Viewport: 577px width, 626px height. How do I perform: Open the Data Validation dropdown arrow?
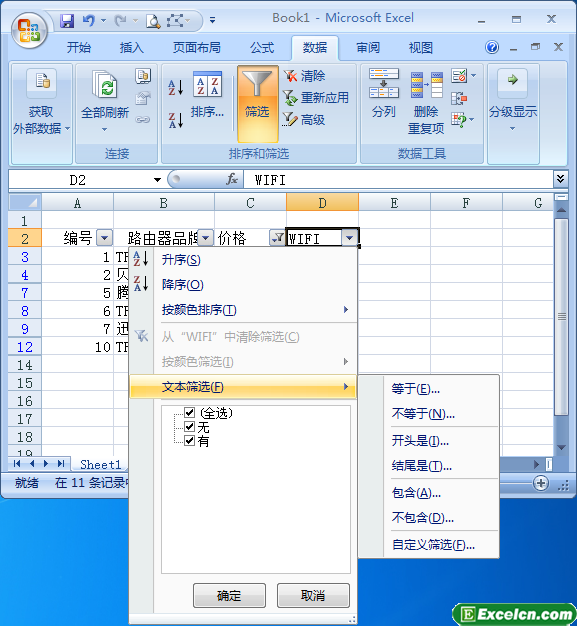click(474, 75)
